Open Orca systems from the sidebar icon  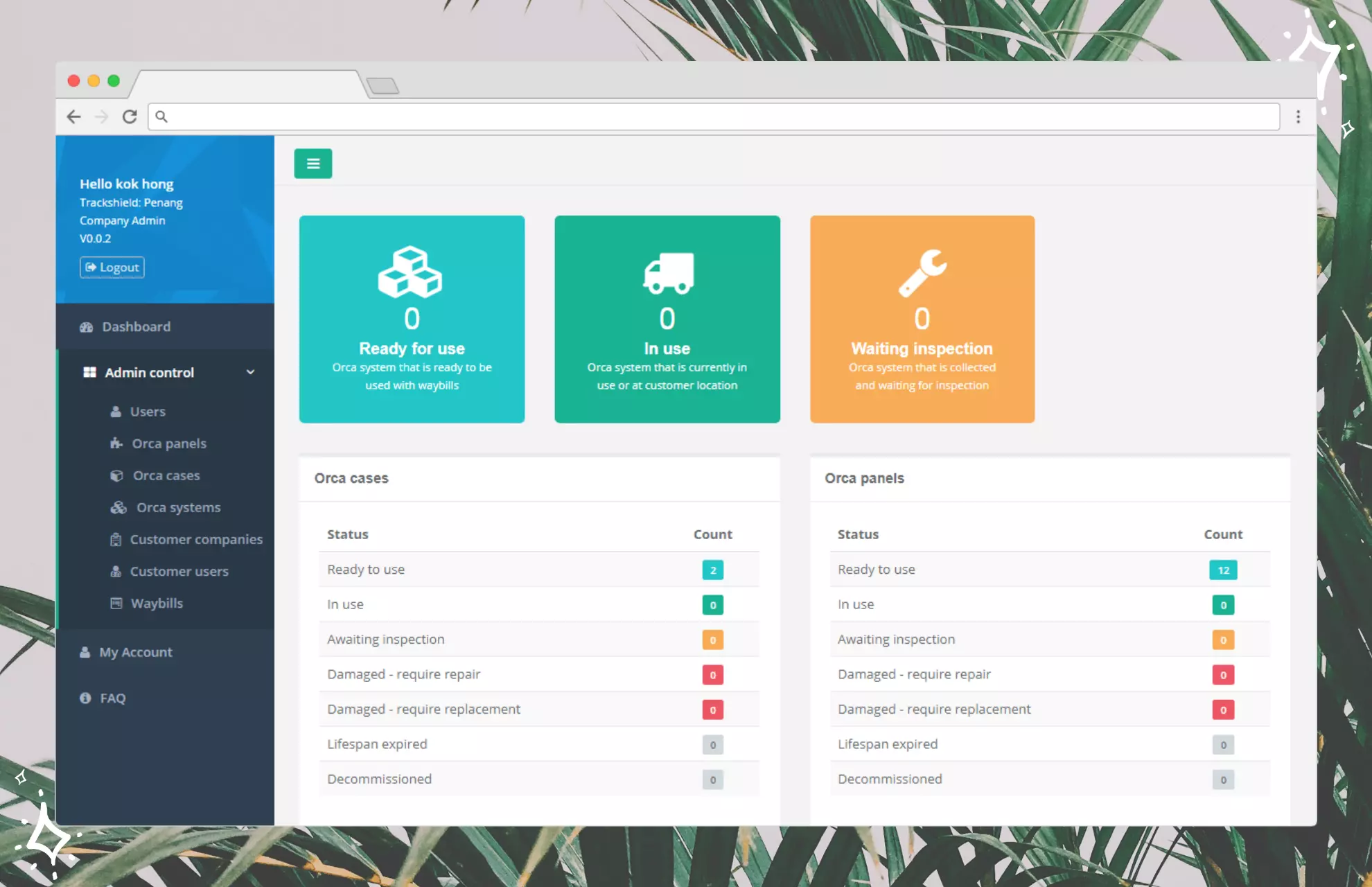click(117, 507)
